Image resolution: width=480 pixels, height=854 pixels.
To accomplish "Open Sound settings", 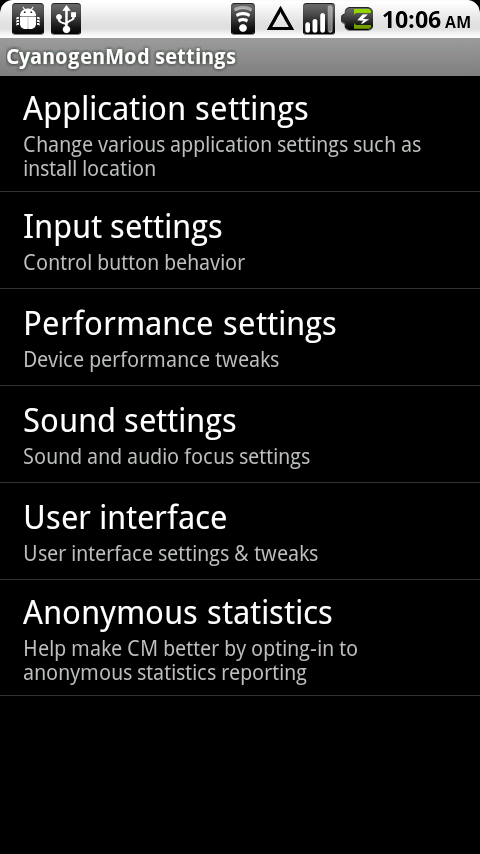I will point(240,434).
